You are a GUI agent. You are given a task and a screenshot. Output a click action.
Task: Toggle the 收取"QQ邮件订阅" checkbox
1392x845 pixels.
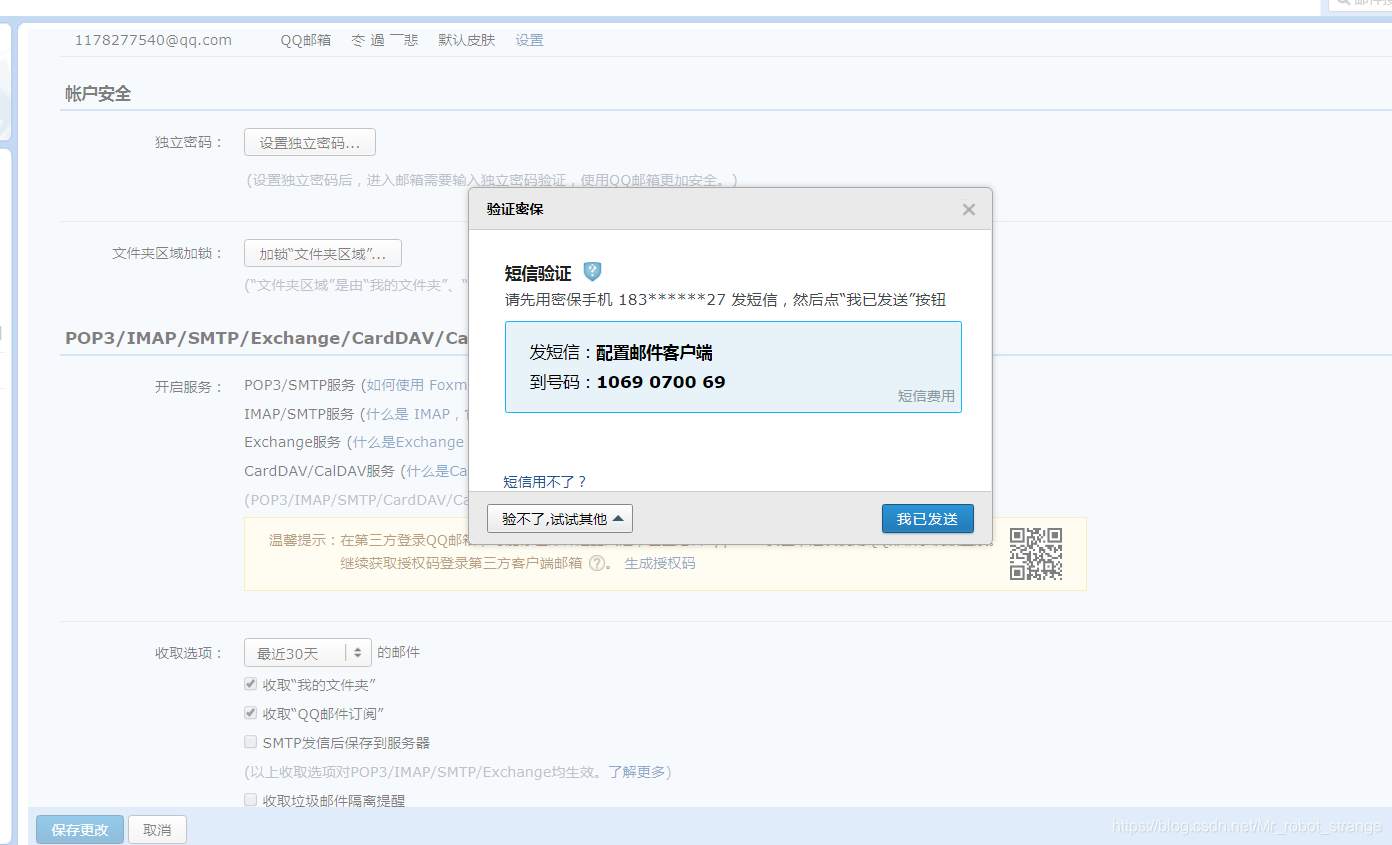tap(251, 713)
